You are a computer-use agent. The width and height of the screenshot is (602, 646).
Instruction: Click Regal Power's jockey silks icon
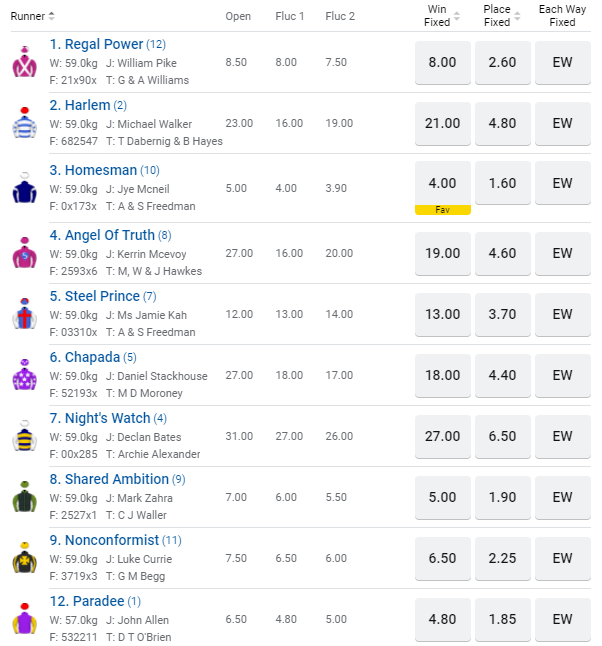pos(25,63)
